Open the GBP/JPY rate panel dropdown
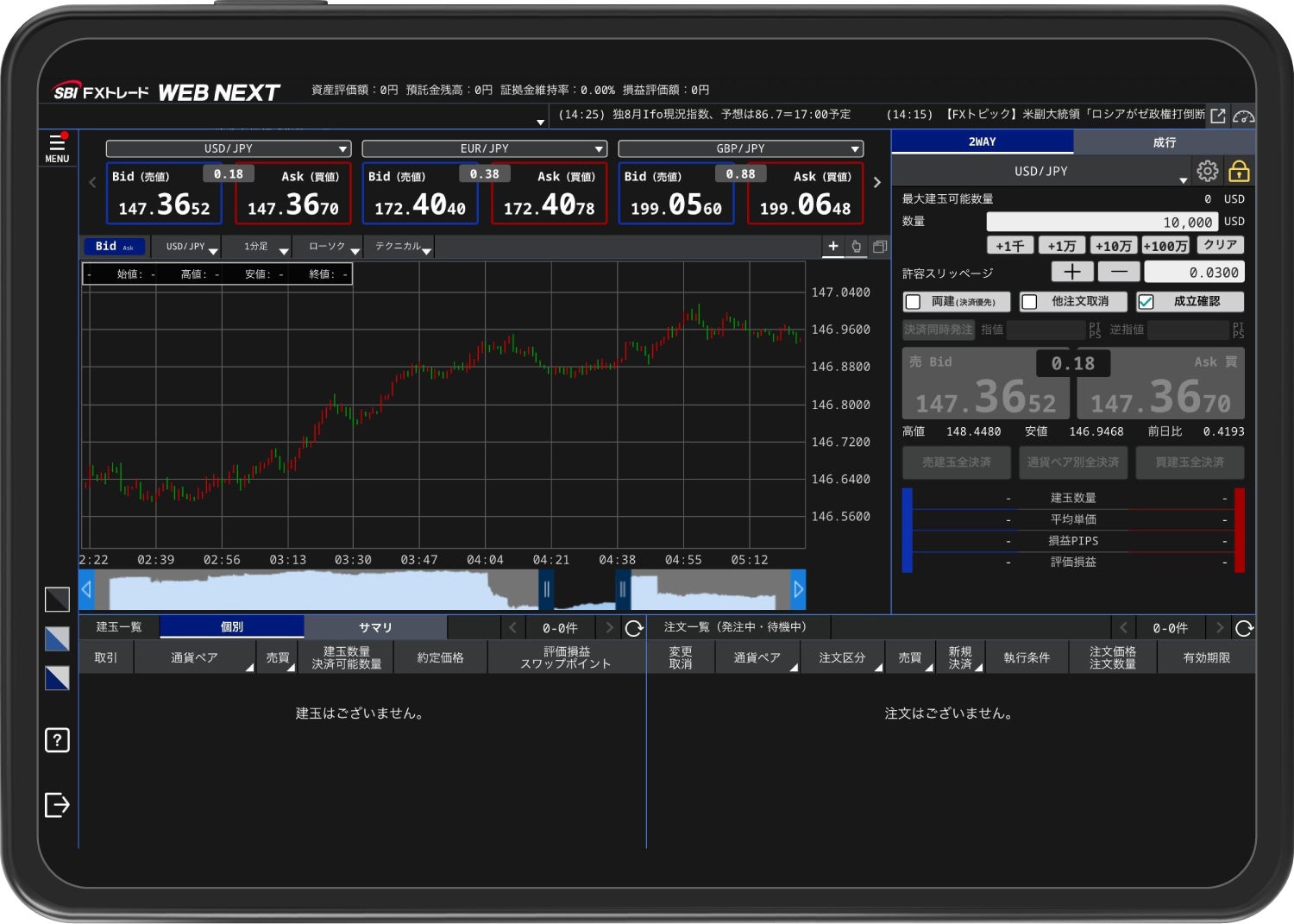Viewport: 1294px width, 924px height. (741, 148)
